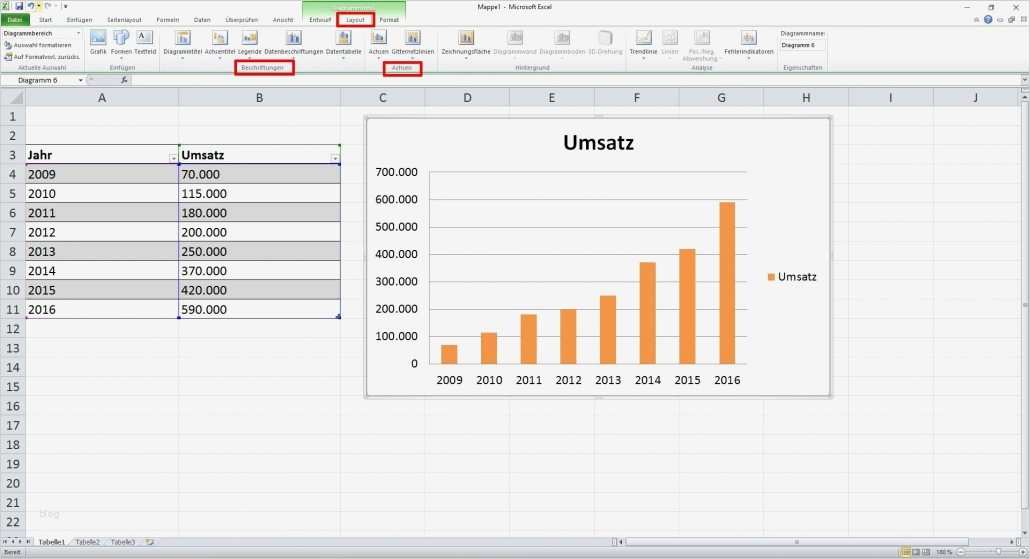Click the select-all corner of the sheet

12,98
